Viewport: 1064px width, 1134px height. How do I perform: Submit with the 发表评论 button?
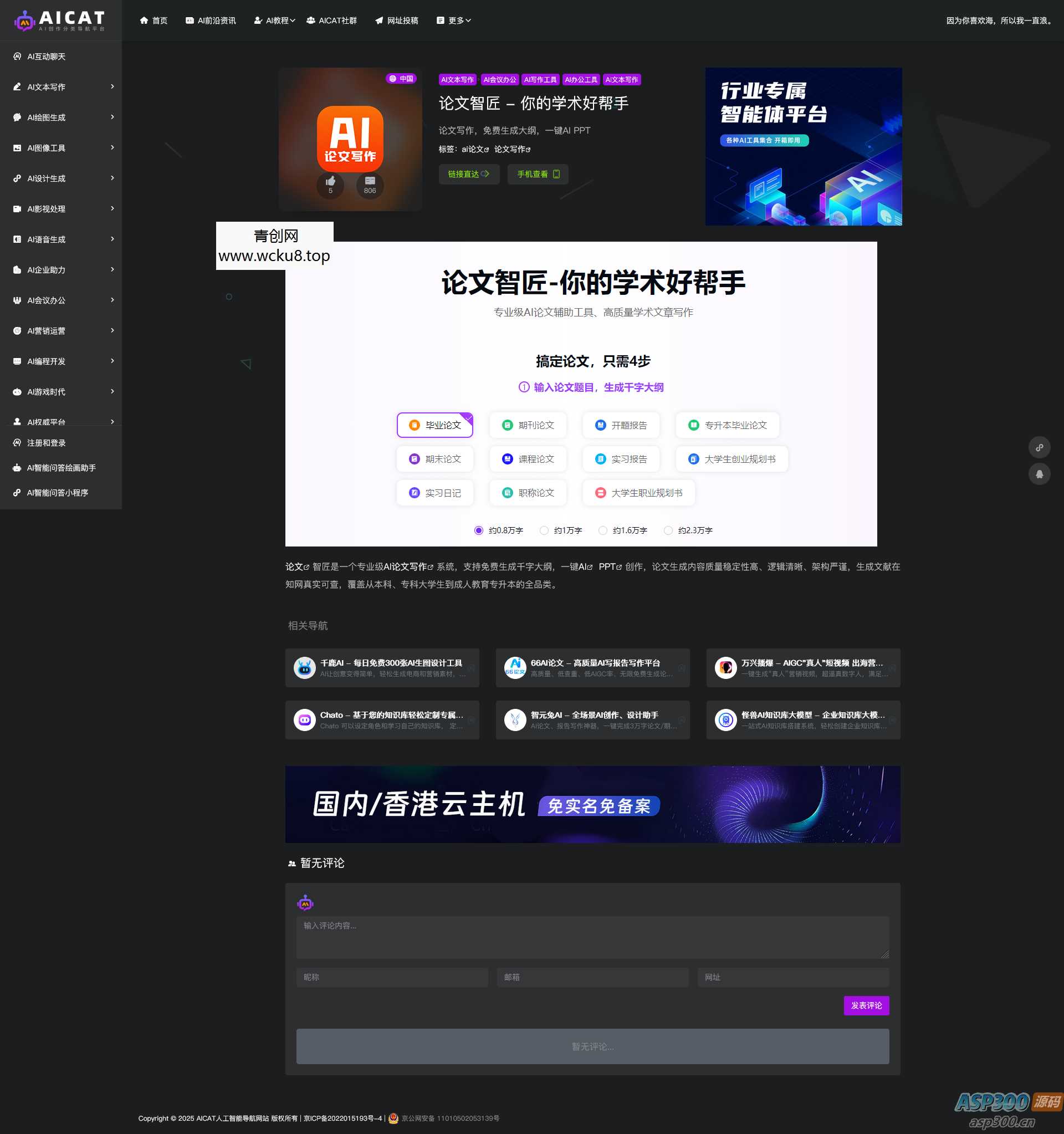[x=866, y=1005]
